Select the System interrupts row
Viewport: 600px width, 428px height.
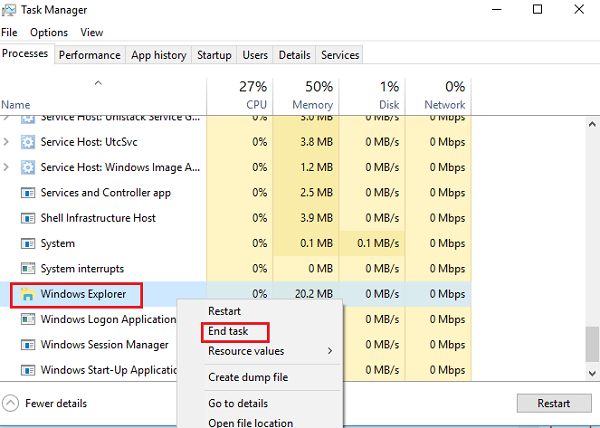click(235, 269)
